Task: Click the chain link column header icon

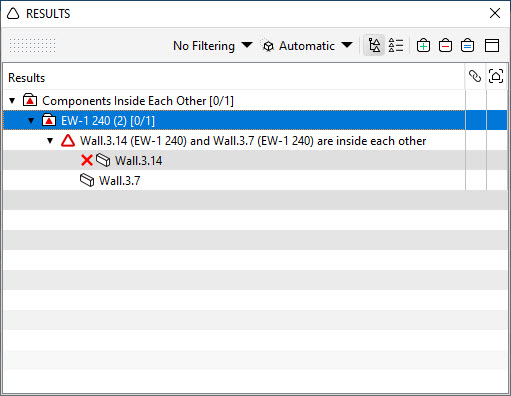Action: [x=475, y=76]
